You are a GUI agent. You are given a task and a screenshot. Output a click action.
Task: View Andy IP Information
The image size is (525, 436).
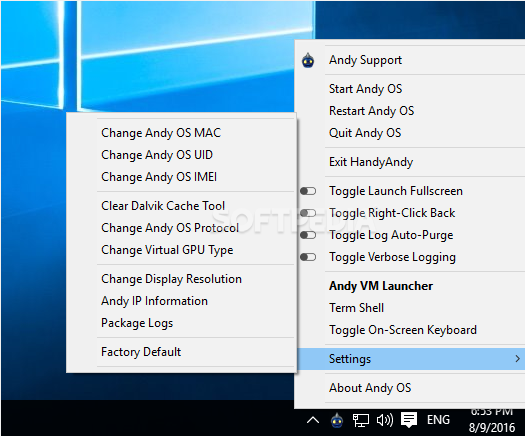click(x=154, y=301)
